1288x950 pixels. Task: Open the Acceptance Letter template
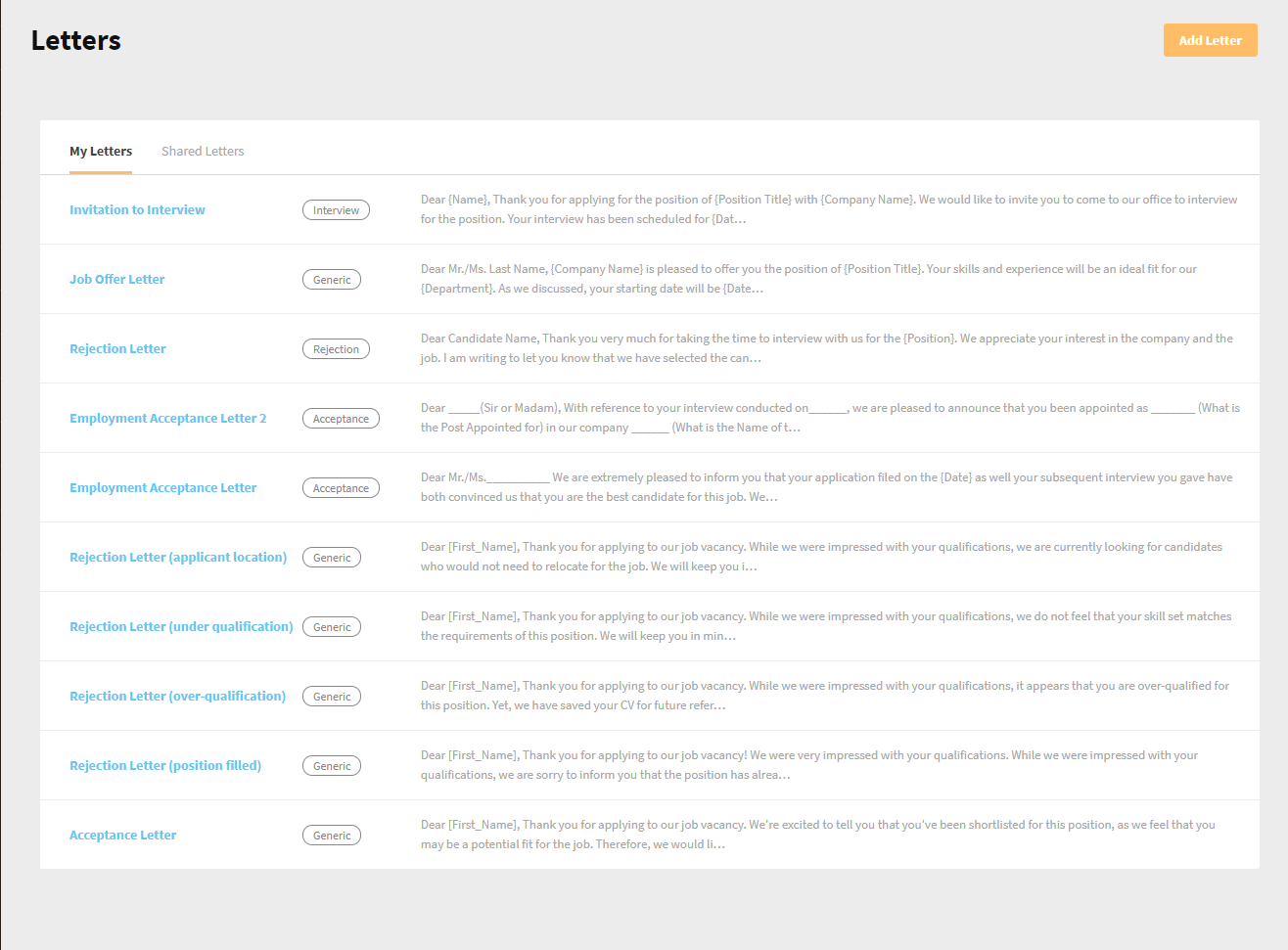tap(122, 835)
